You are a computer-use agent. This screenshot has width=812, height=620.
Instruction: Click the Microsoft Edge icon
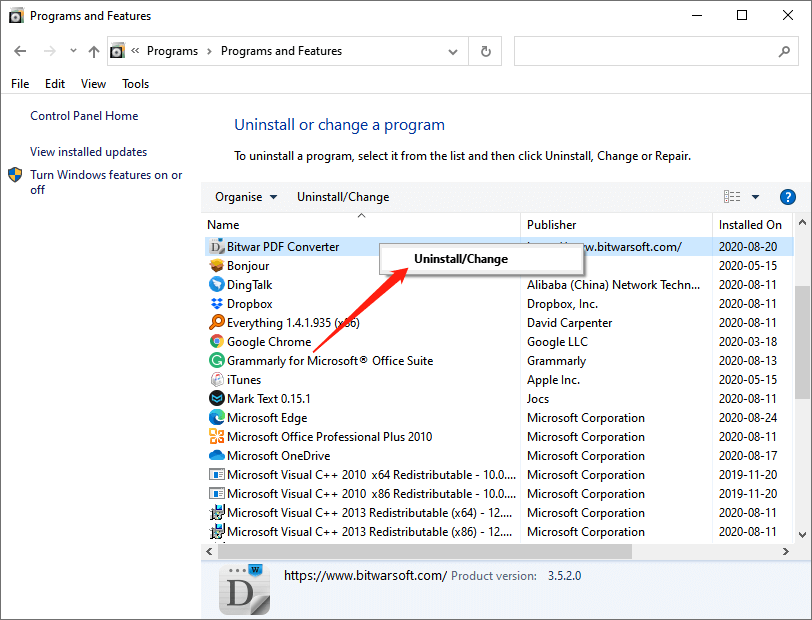[214, 417]
